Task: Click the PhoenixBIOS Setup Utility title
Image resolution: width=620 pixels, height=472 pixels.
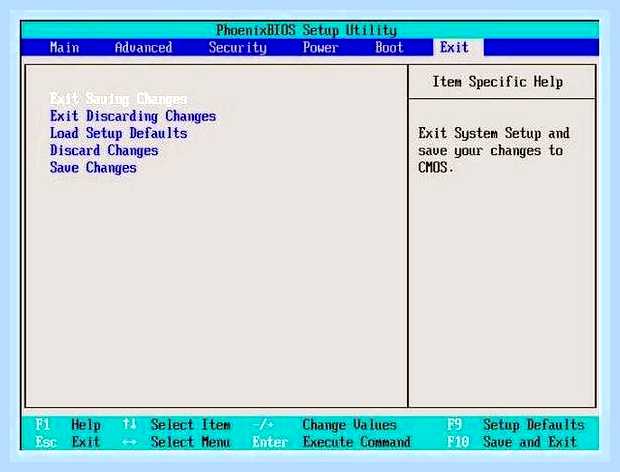Action: 306,30
